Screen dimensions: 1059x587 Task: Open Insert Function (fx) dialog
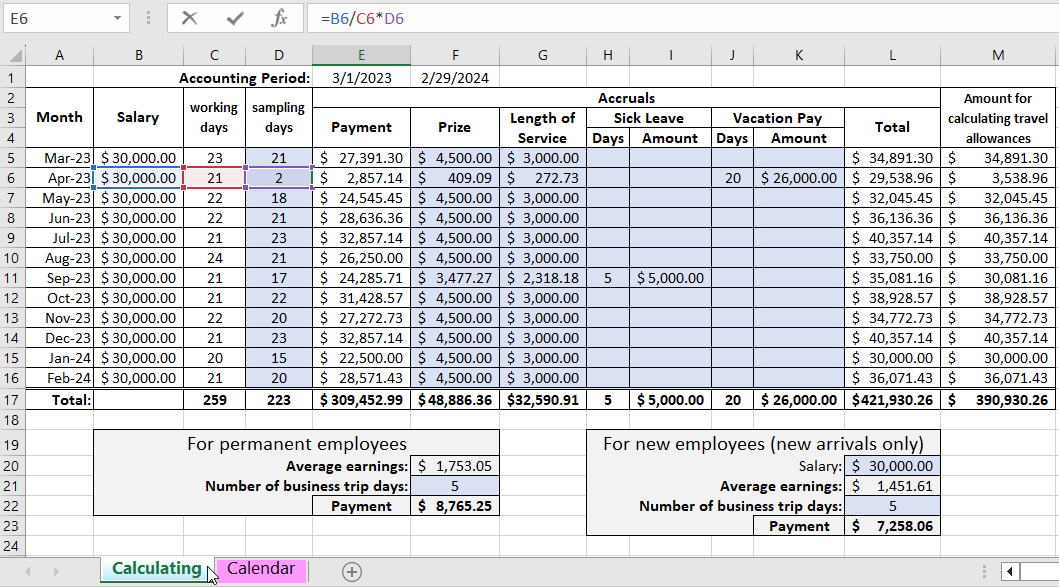point(280,18)
